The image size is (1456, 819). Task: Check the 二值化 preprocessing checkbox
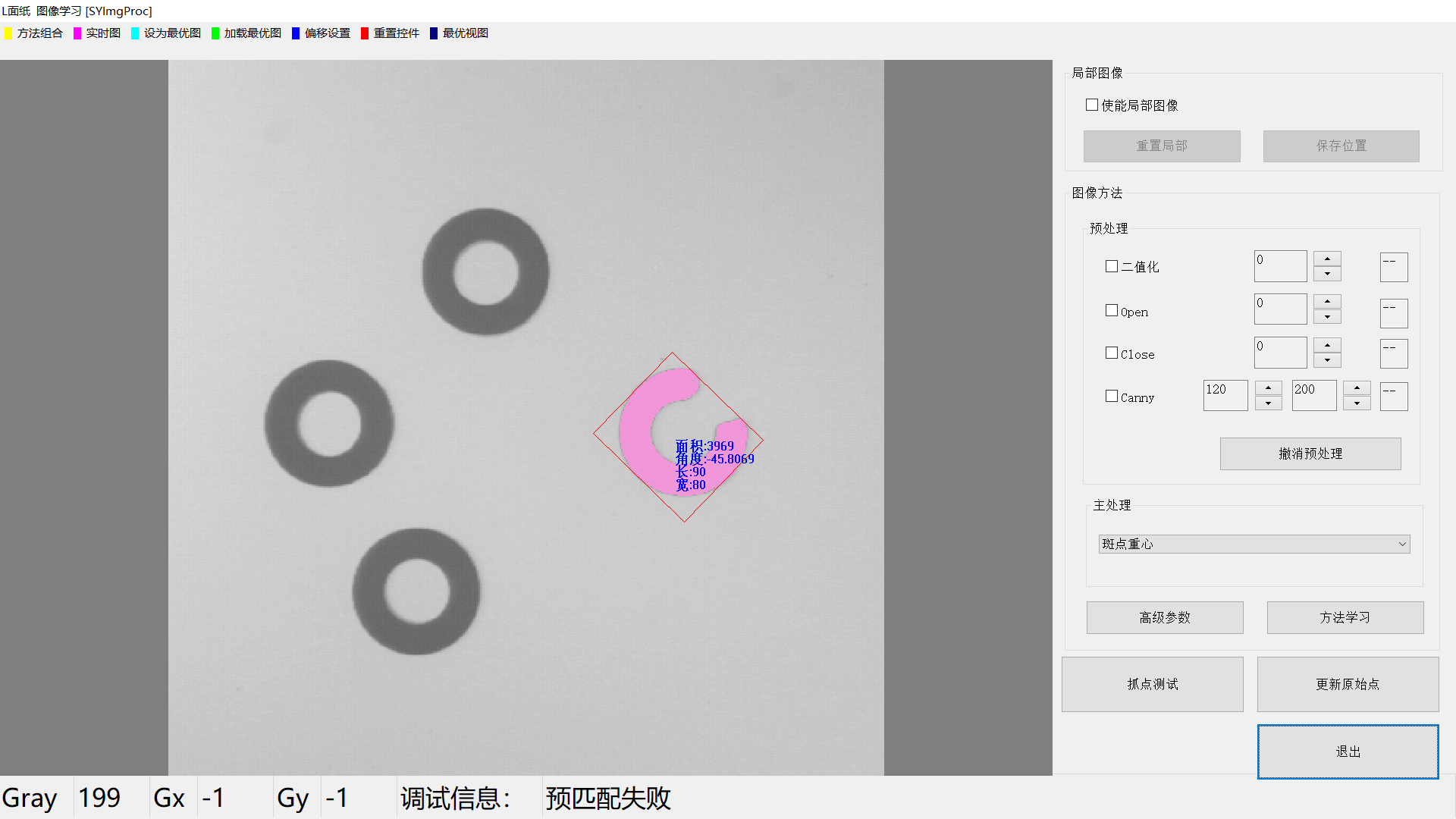tap(1112, 266)
